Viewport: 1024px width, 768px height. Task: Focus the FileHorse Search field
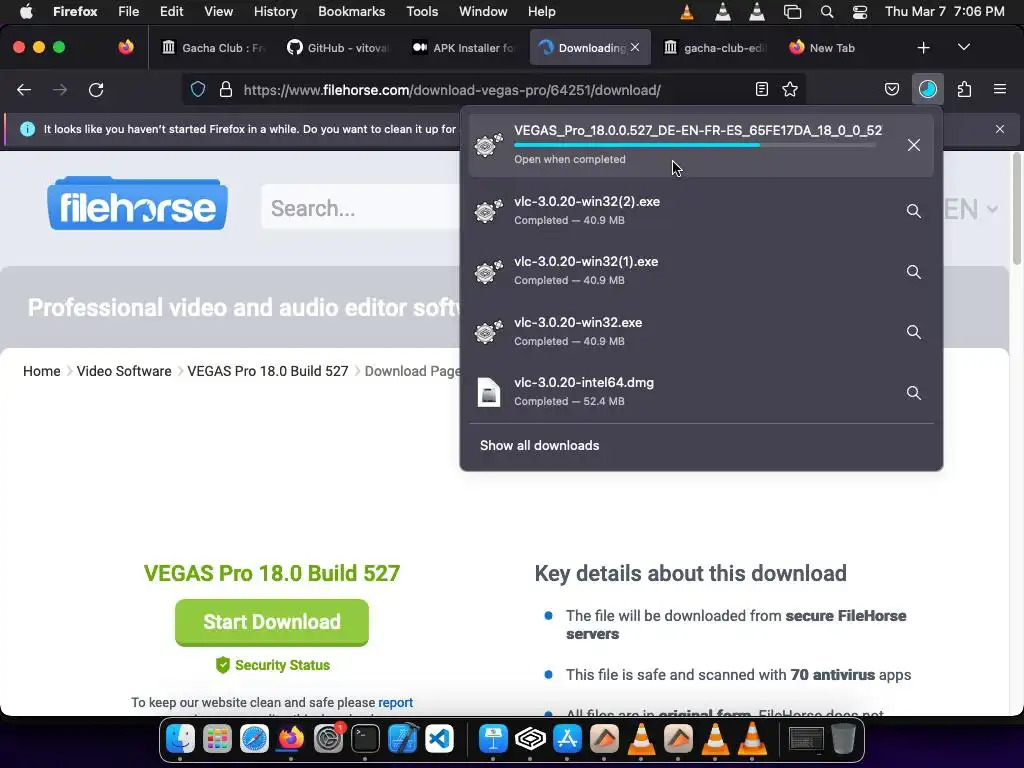[362, 208]
